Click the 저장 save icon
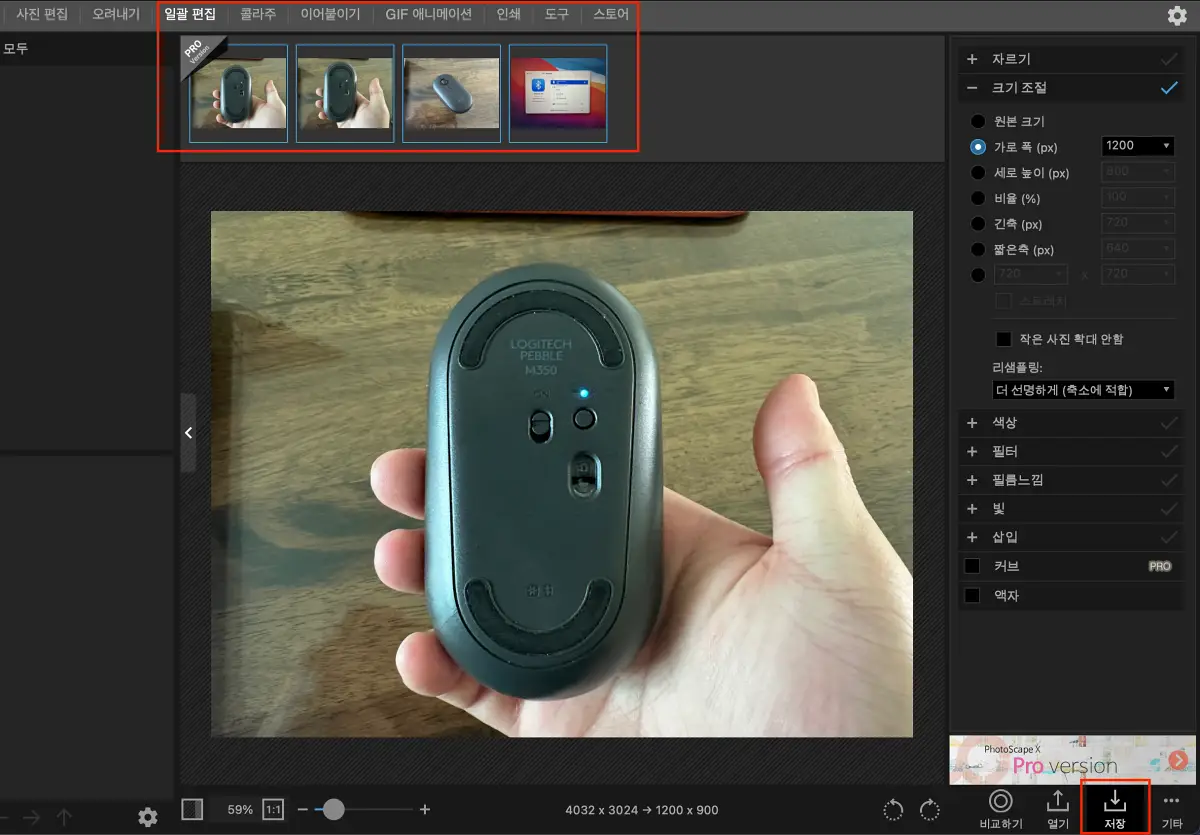1200x835 pixels. coord(1115,801)
